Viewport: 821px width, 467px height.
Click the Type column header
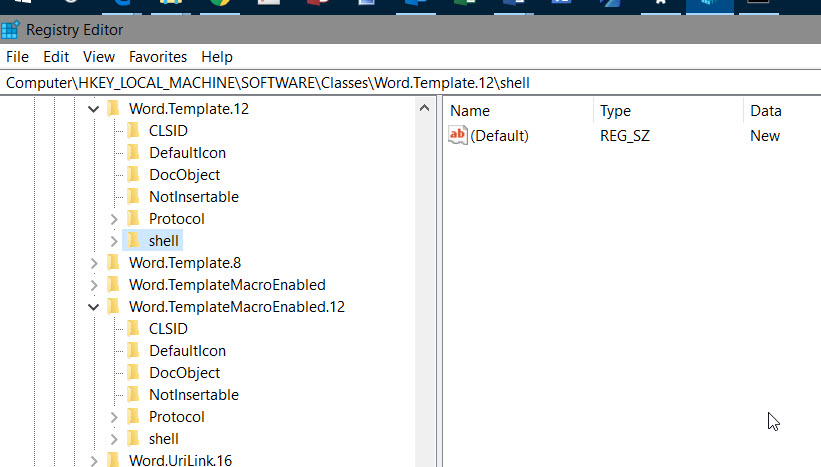(x=668, y=110)
